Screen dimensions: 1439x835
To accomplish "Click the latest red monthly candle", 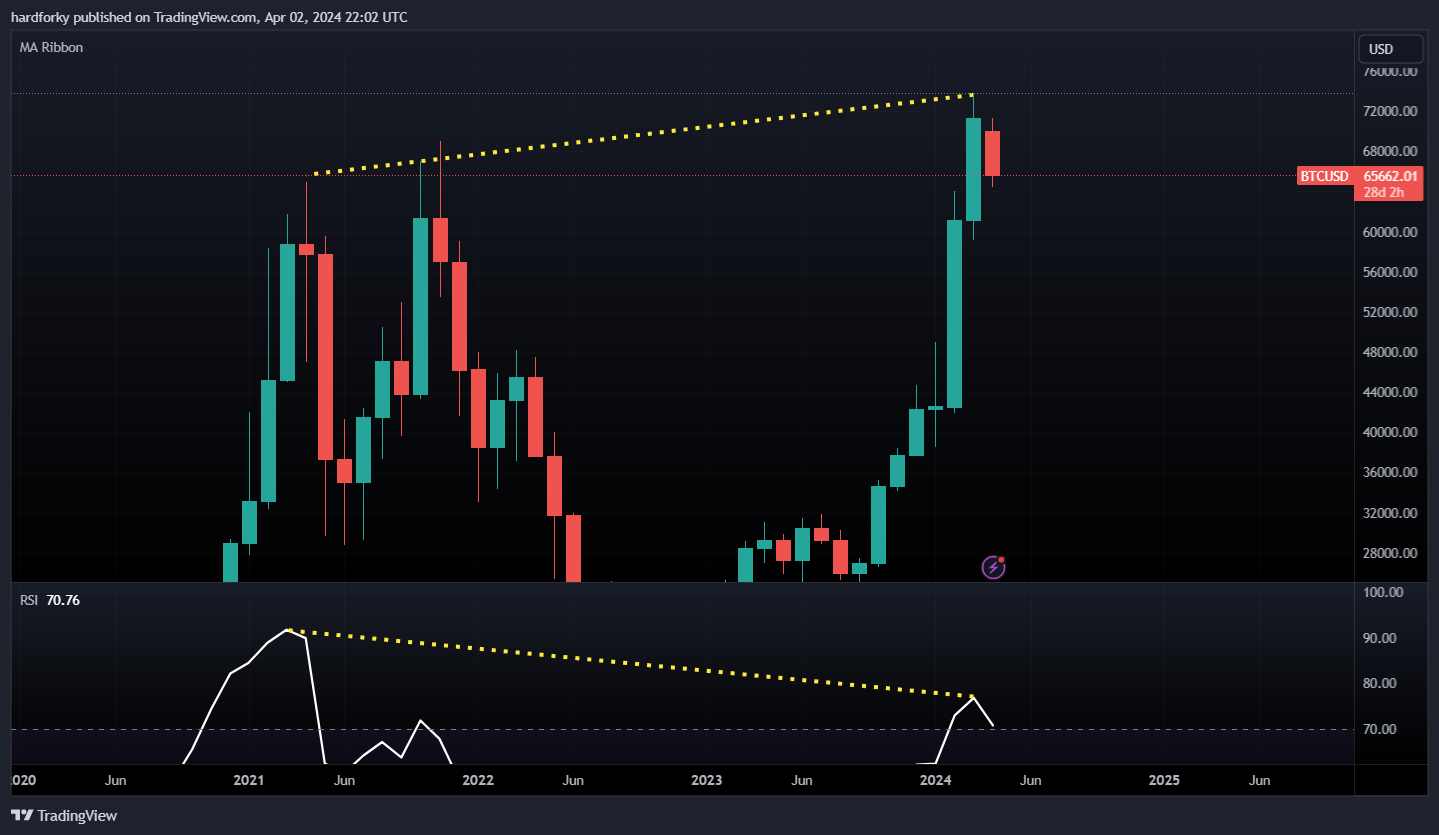I will 992,153.
